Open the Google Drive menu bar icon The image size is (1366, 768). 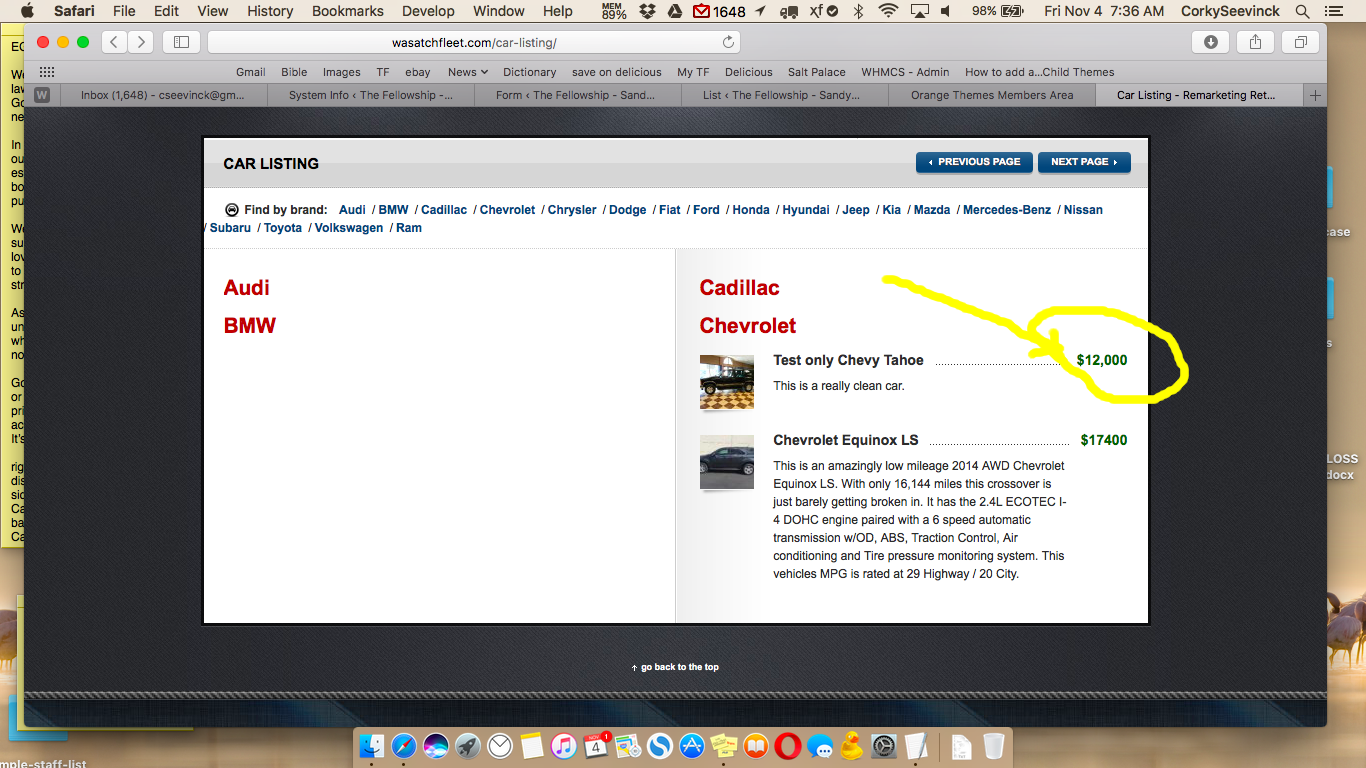(674, 11)
